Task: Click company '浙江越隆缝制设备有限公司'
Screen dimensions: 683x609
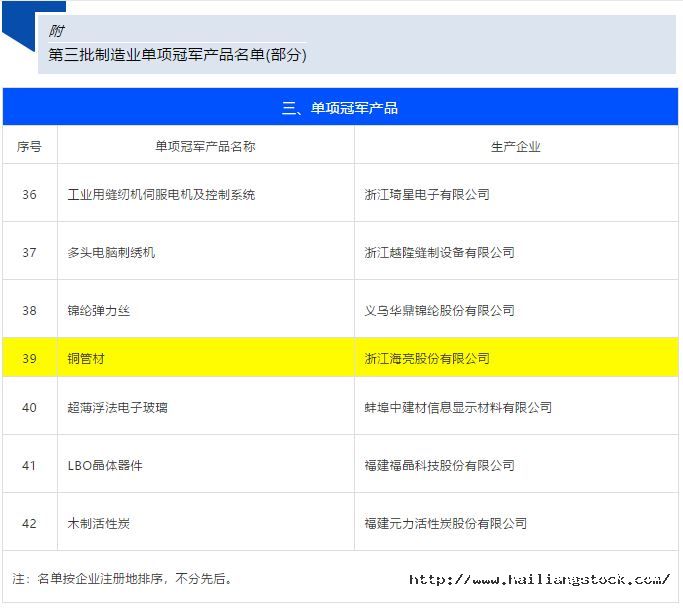Action: (x=440, y=252)
